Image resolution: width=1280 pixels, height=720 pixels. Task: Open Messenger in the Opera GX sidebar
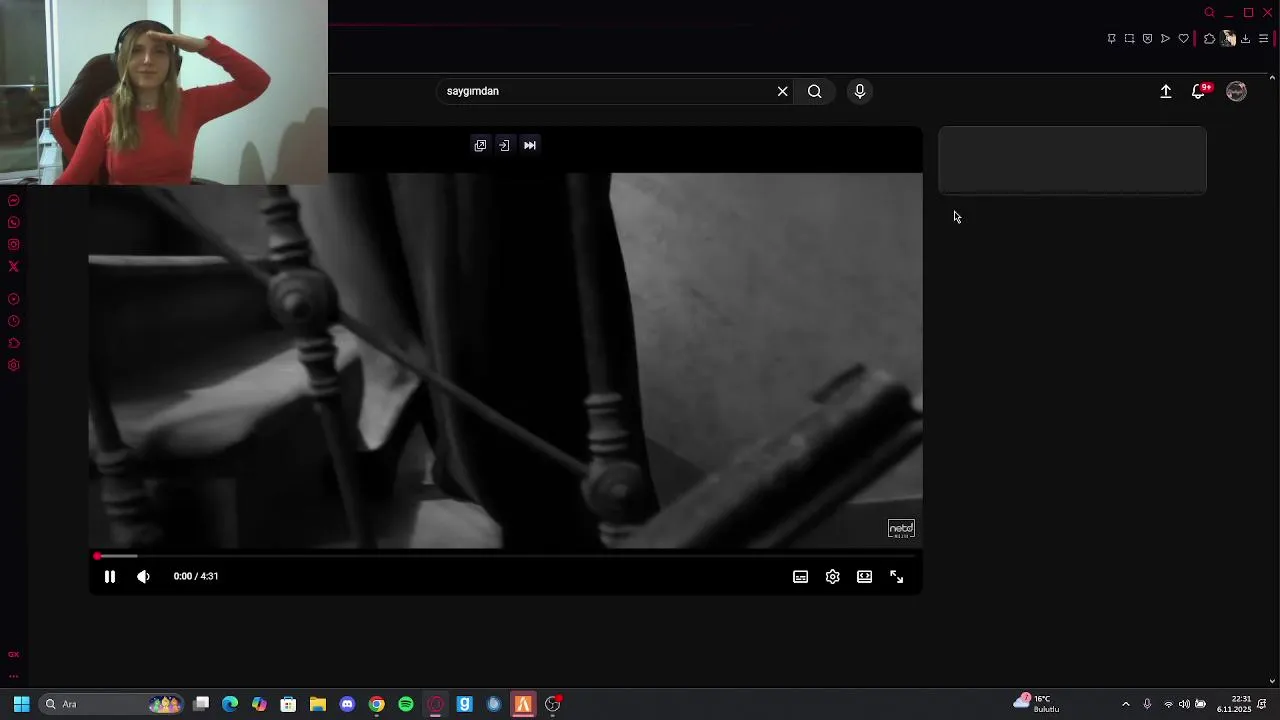(x=14, y=201)
